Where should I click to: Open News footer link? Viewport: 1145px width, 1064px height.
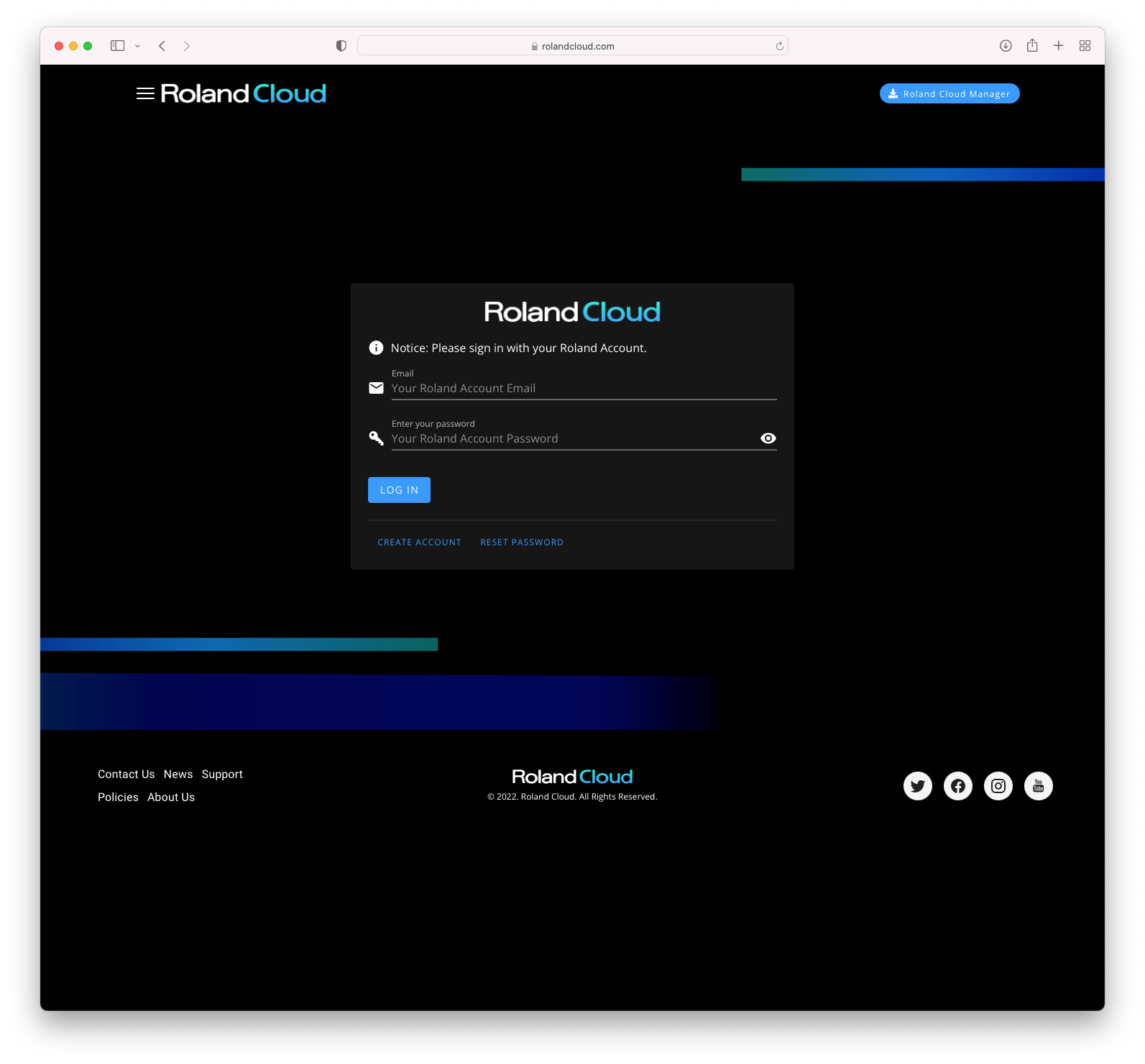178,774
